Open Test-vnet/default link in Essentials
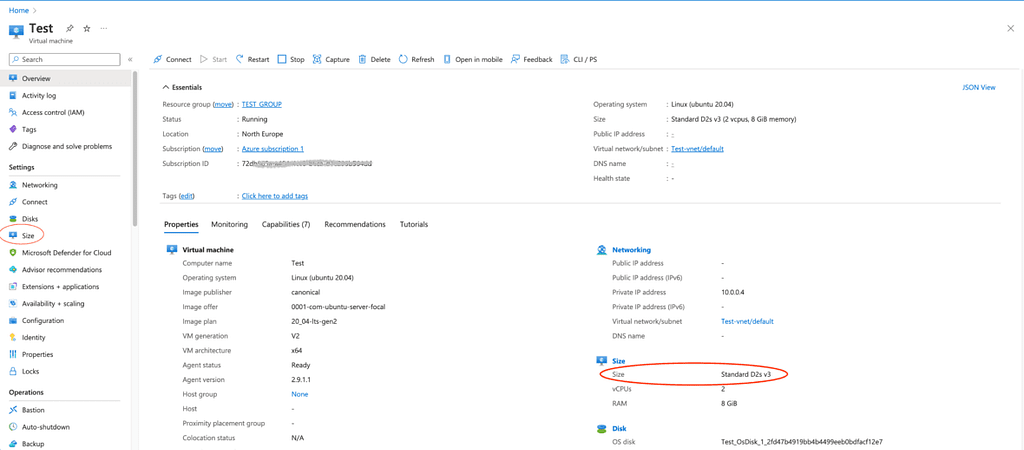The image size is (1024, 450). tap(697, 149)
